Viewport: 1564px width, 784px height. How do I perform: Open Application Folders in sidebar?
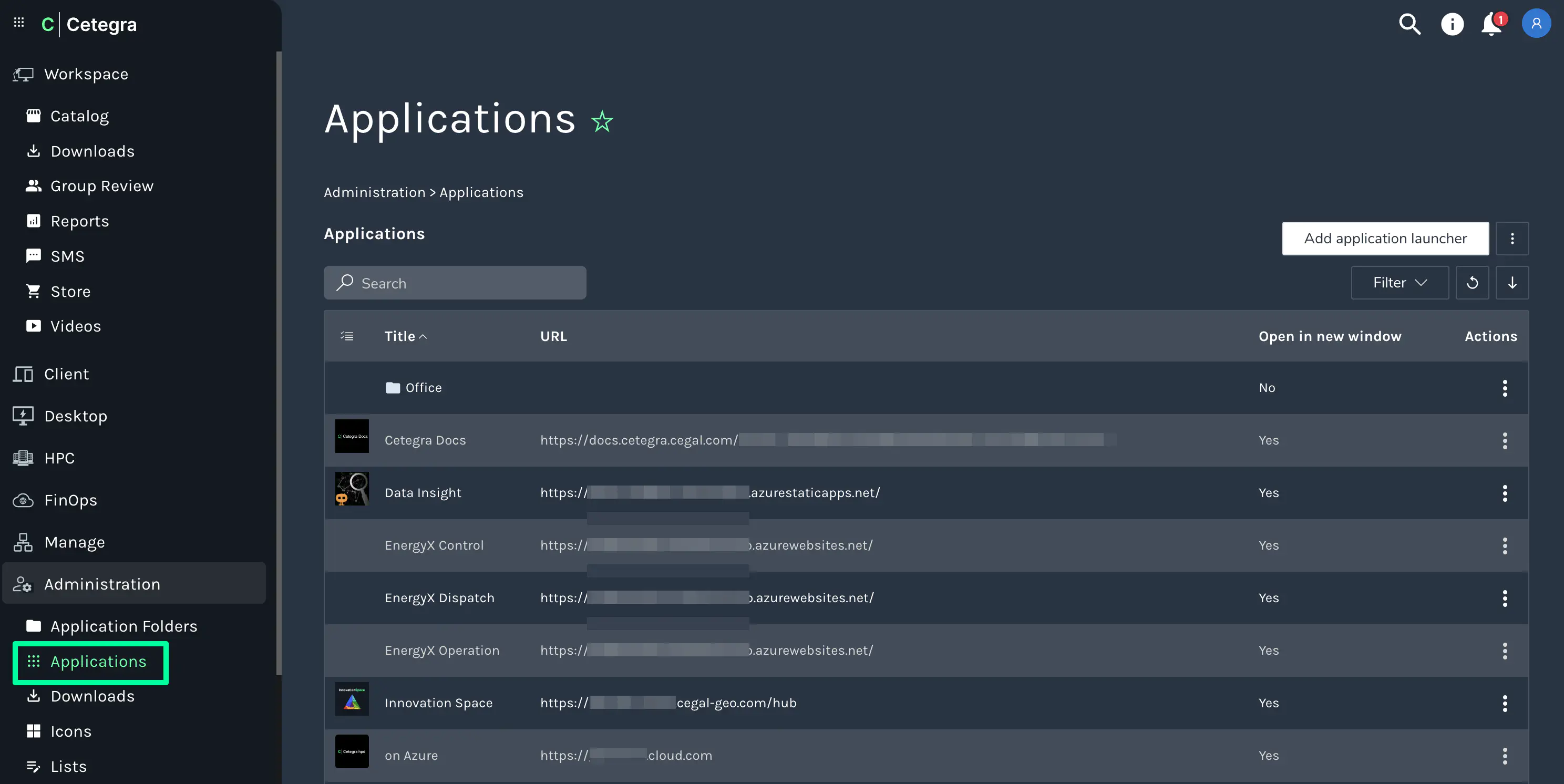click(124, 626)
